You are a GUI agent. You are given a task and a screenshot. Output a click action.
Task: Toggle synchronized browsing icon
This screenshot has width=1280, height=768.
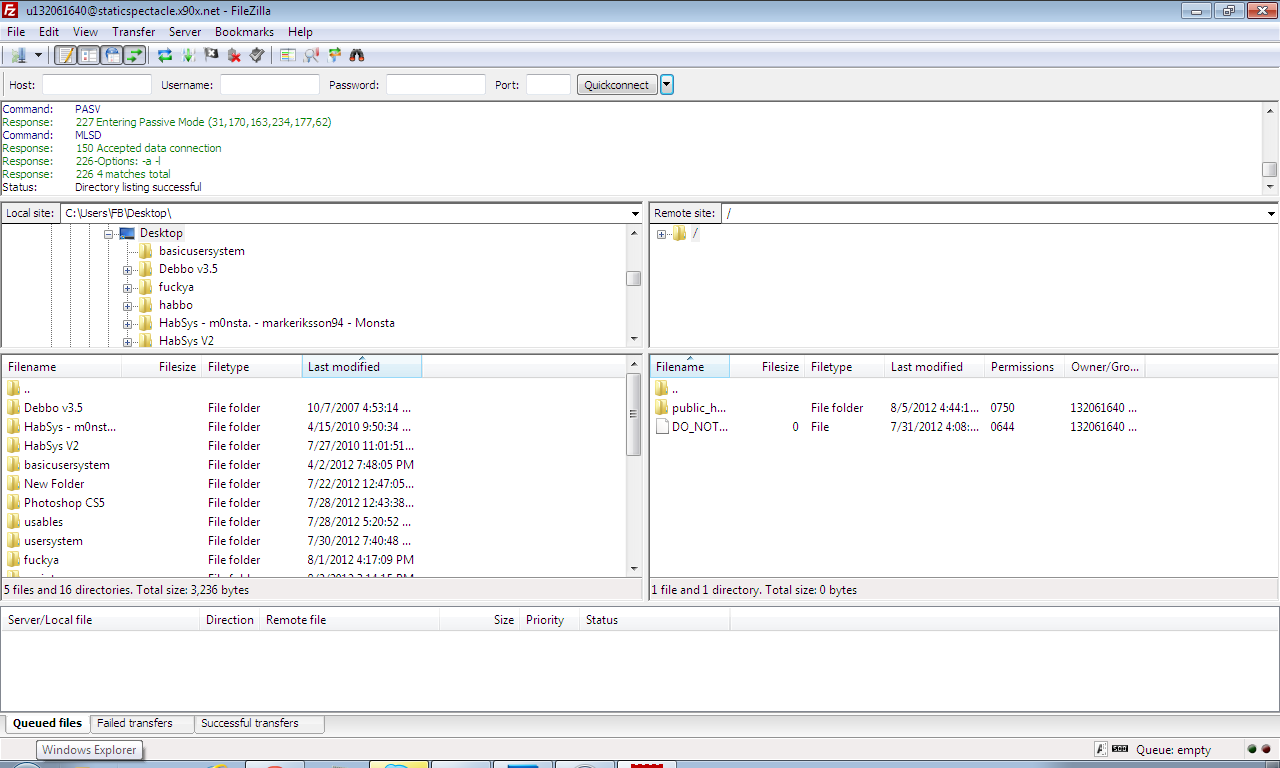point(334,55)
